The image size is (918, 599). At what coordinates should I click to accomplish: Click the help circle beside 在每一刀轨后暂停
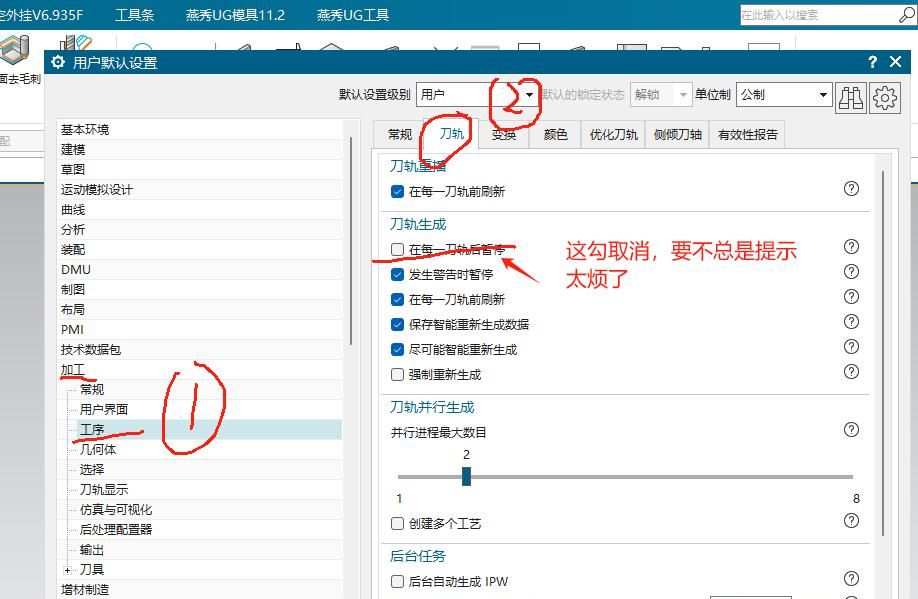click(x=851, y=246)
